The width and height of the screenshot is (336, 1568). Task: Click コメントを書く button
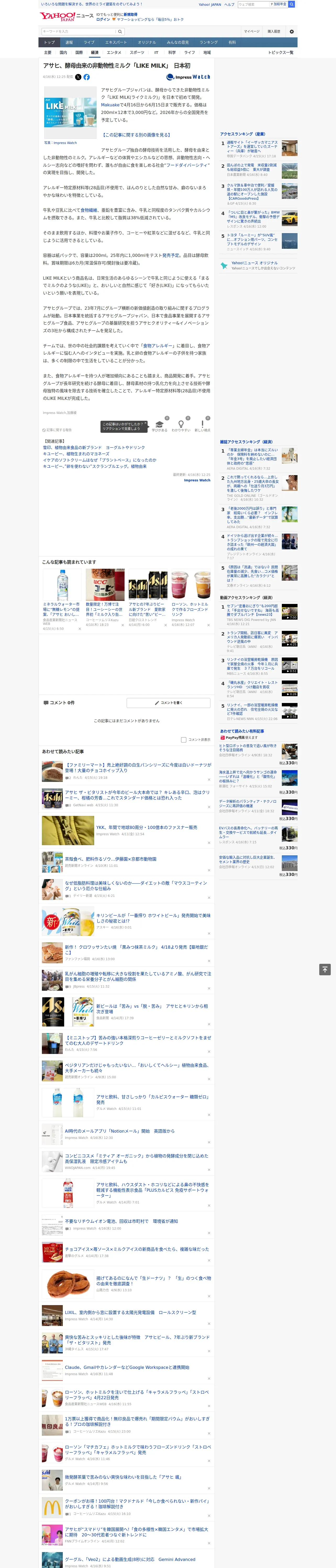168,702
